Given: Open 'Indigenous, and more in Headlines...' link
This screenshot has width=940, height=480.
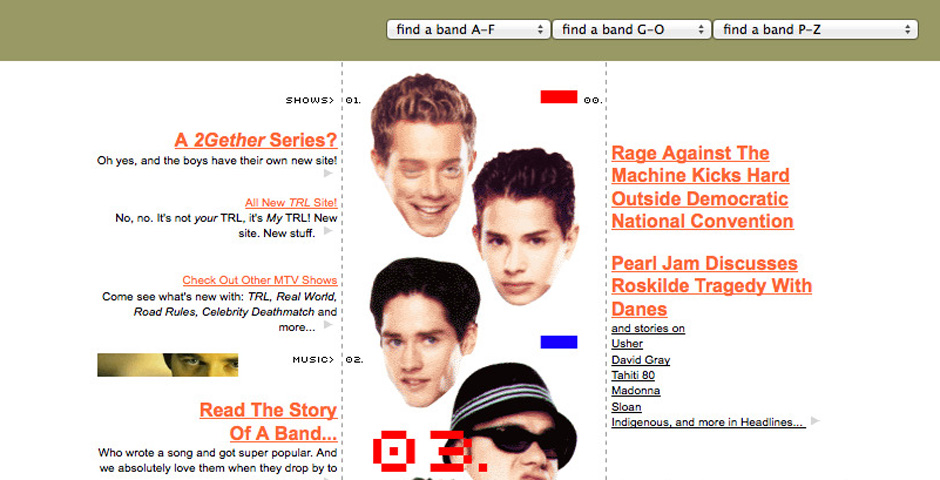Looking at the screenshot, I should point(709,422).
